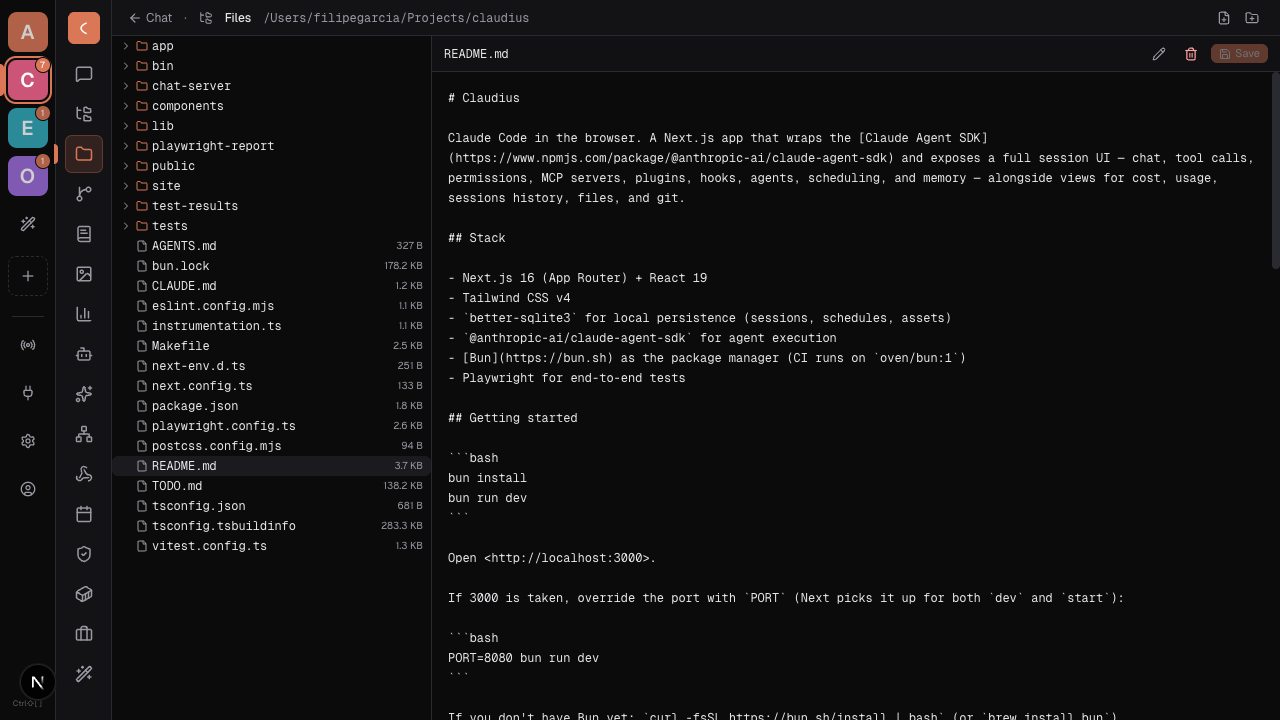This screenshot has height=720, width=1280.
Task: Open the folder tree icon in the sidebar
Action: [x=84, y=114]
